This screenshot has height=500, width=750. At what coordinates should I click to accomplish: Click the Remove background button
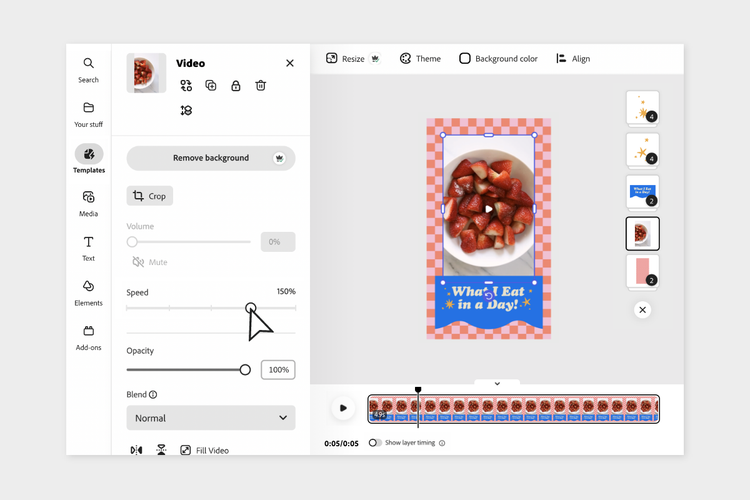tap(211, 158)
